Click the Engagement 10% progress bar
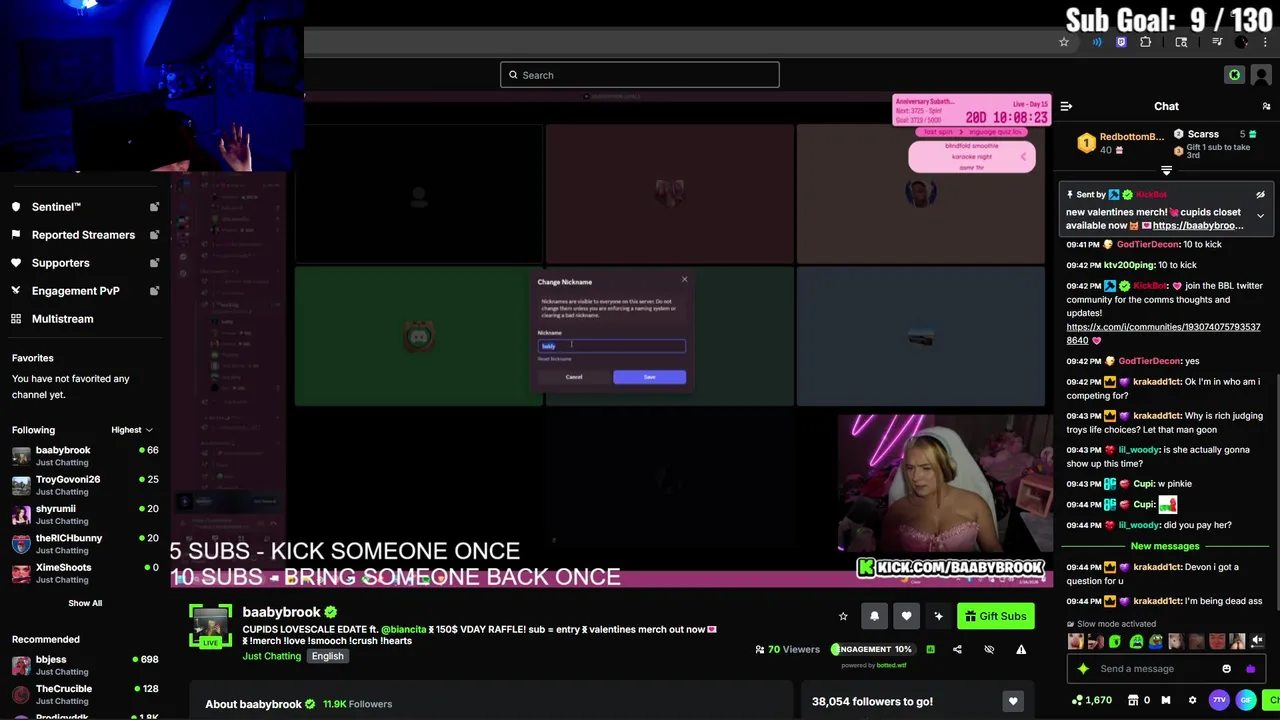 (x=872, y=650)
